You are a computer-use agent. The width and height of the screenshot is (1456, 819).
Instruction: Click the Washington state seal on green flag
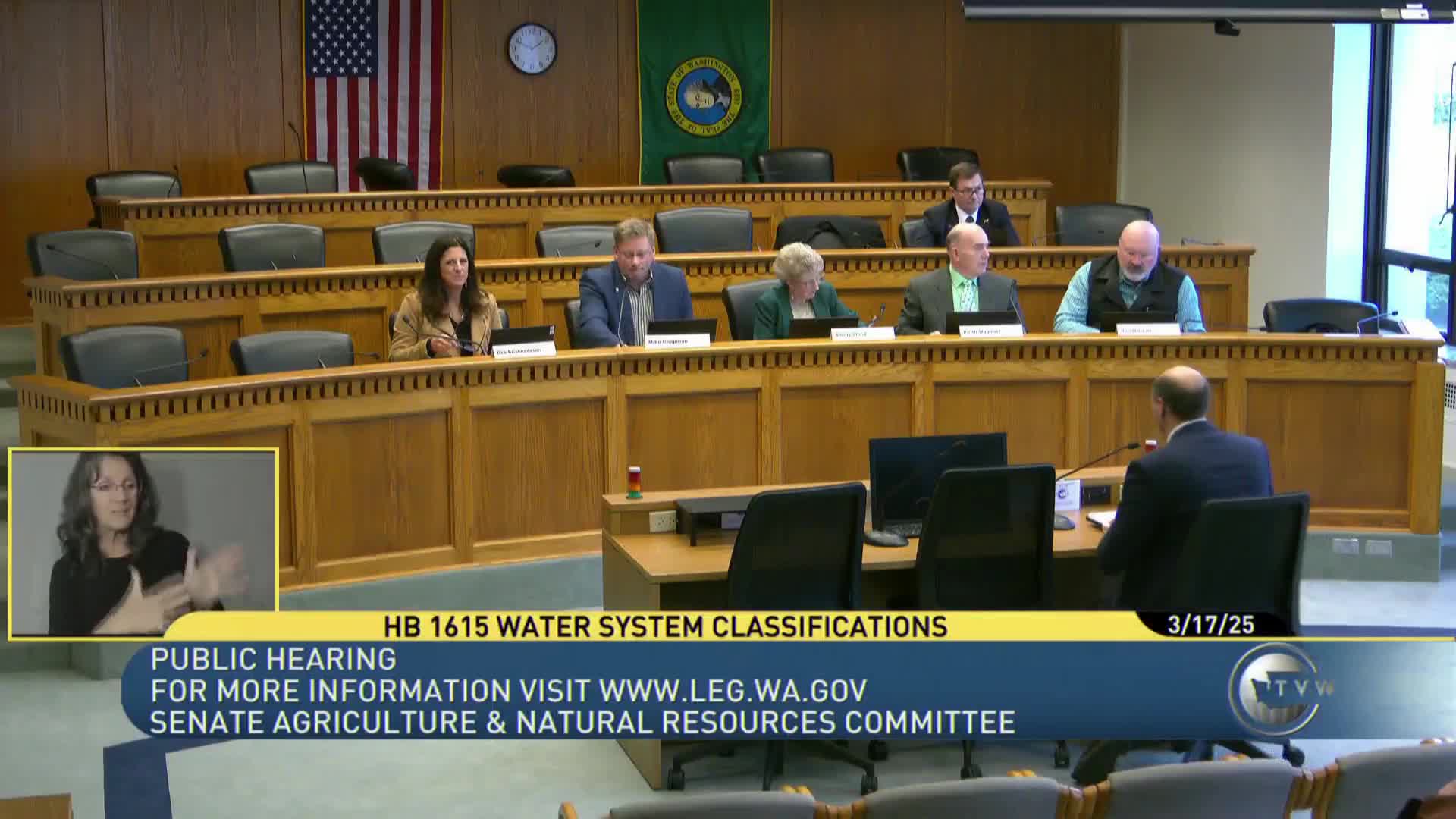(x=704, y=96)
